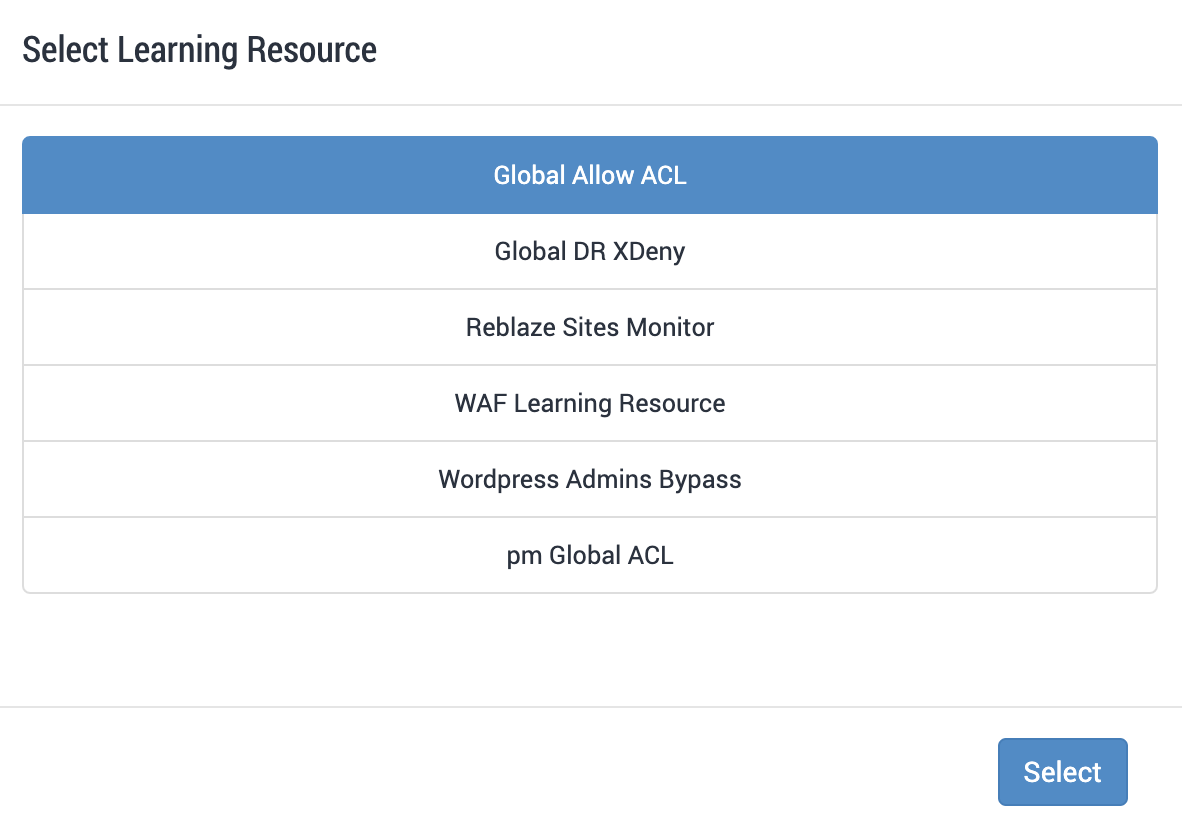This screenshot has height=832, width=1182.
Task: Switch selection to Global DR XDeny
Action: [x=590, y=251]
